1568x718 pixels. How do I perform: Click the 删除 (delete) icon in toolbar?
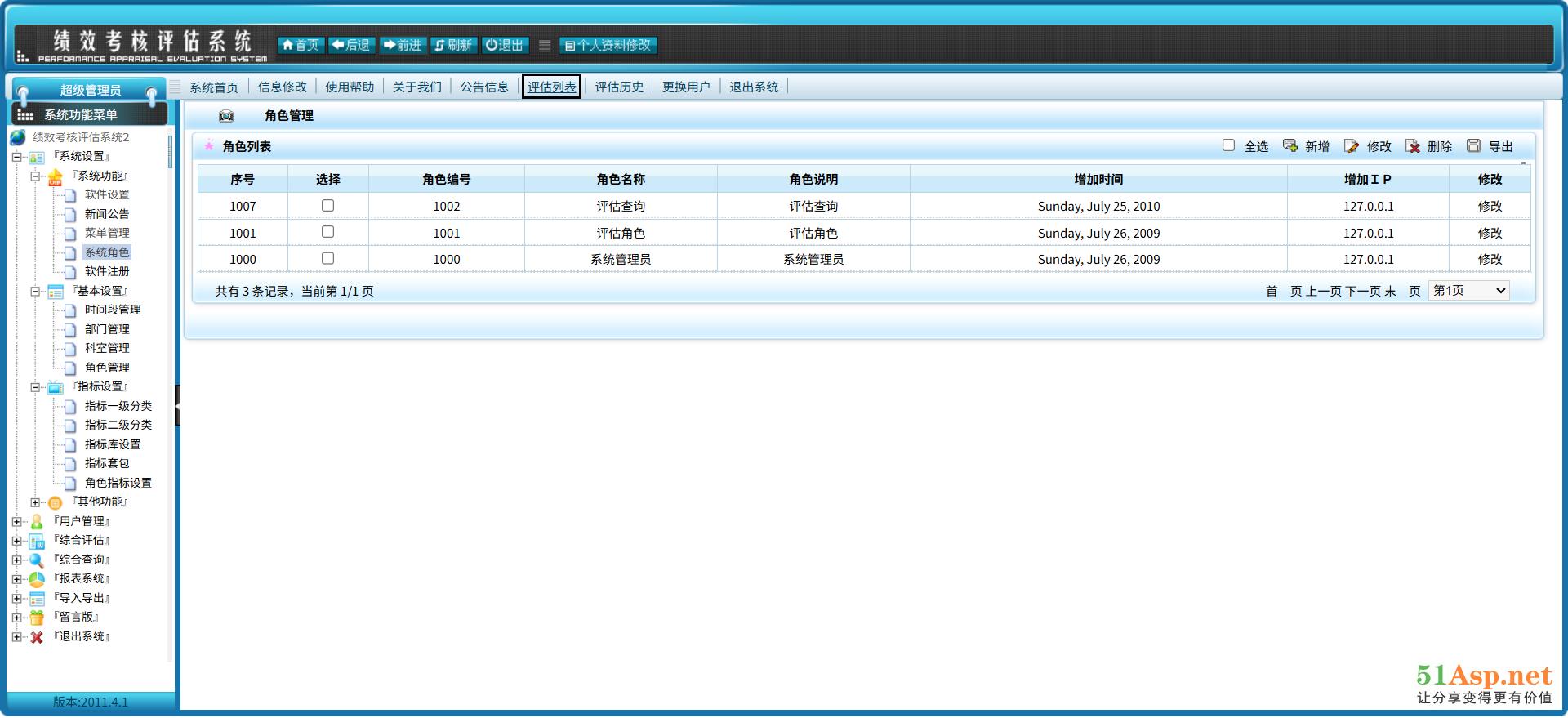click(1413, 146)
